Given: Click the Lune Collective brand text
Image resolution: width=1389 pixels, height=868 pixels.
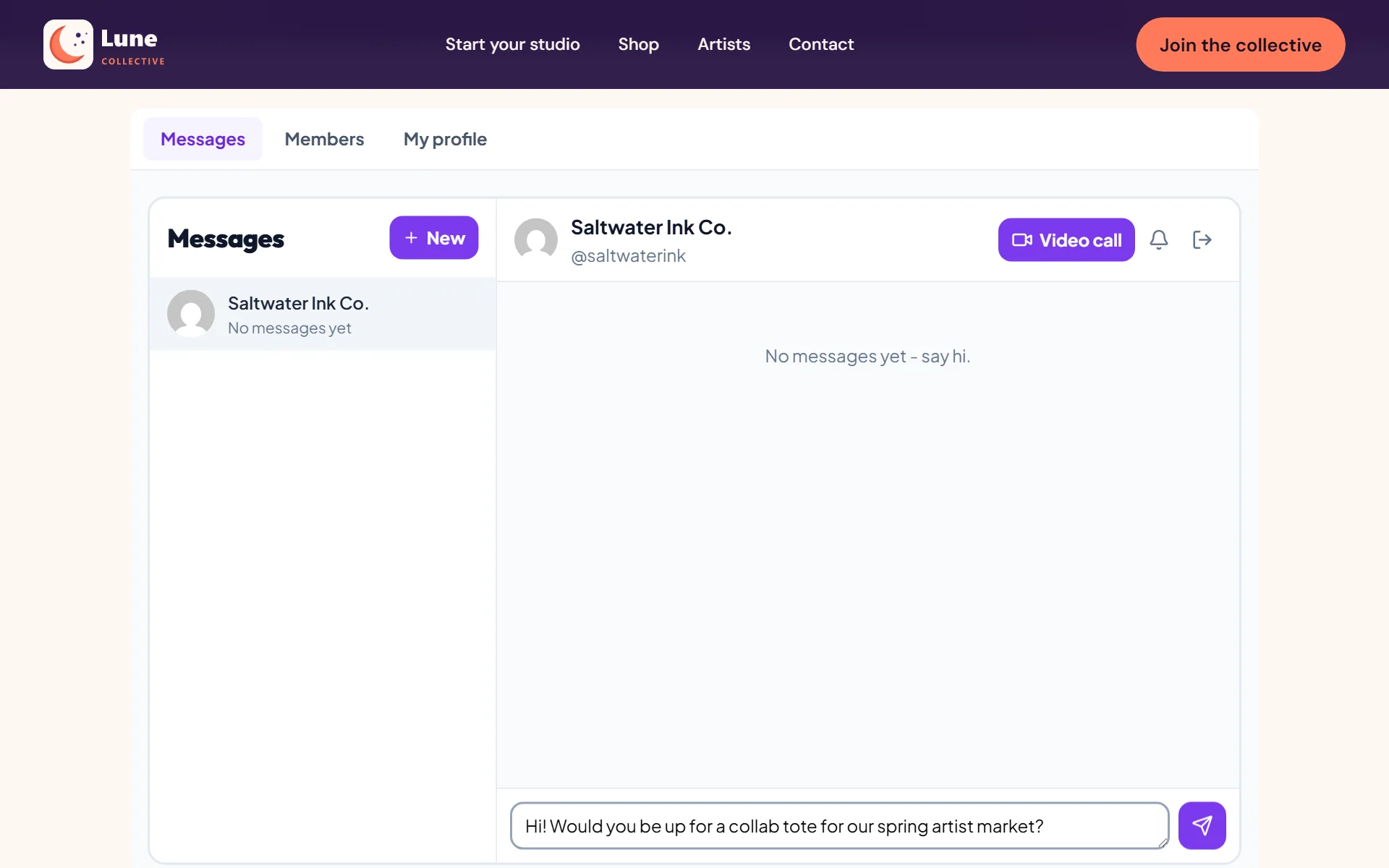Looking at the screenshot, I should pyautogui.click(x=132, y=46).
